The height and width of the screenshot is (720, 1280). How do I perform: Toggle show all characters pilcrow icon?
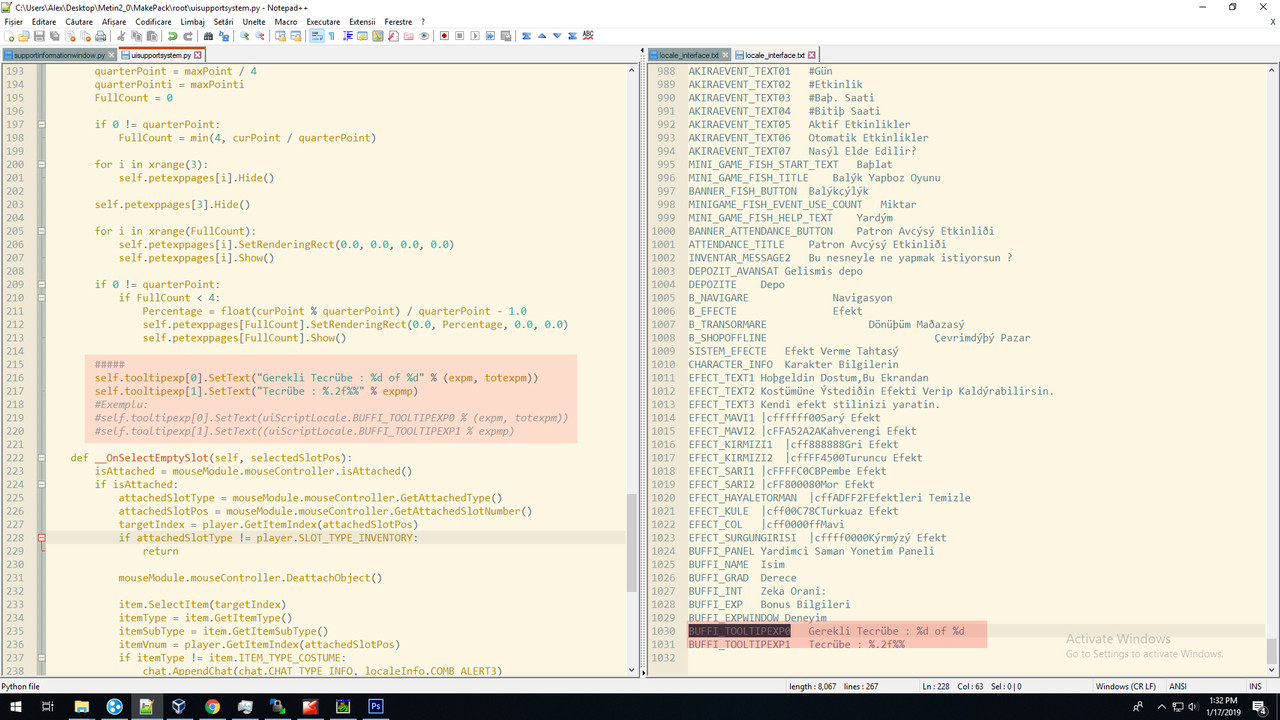pos(331,36)
